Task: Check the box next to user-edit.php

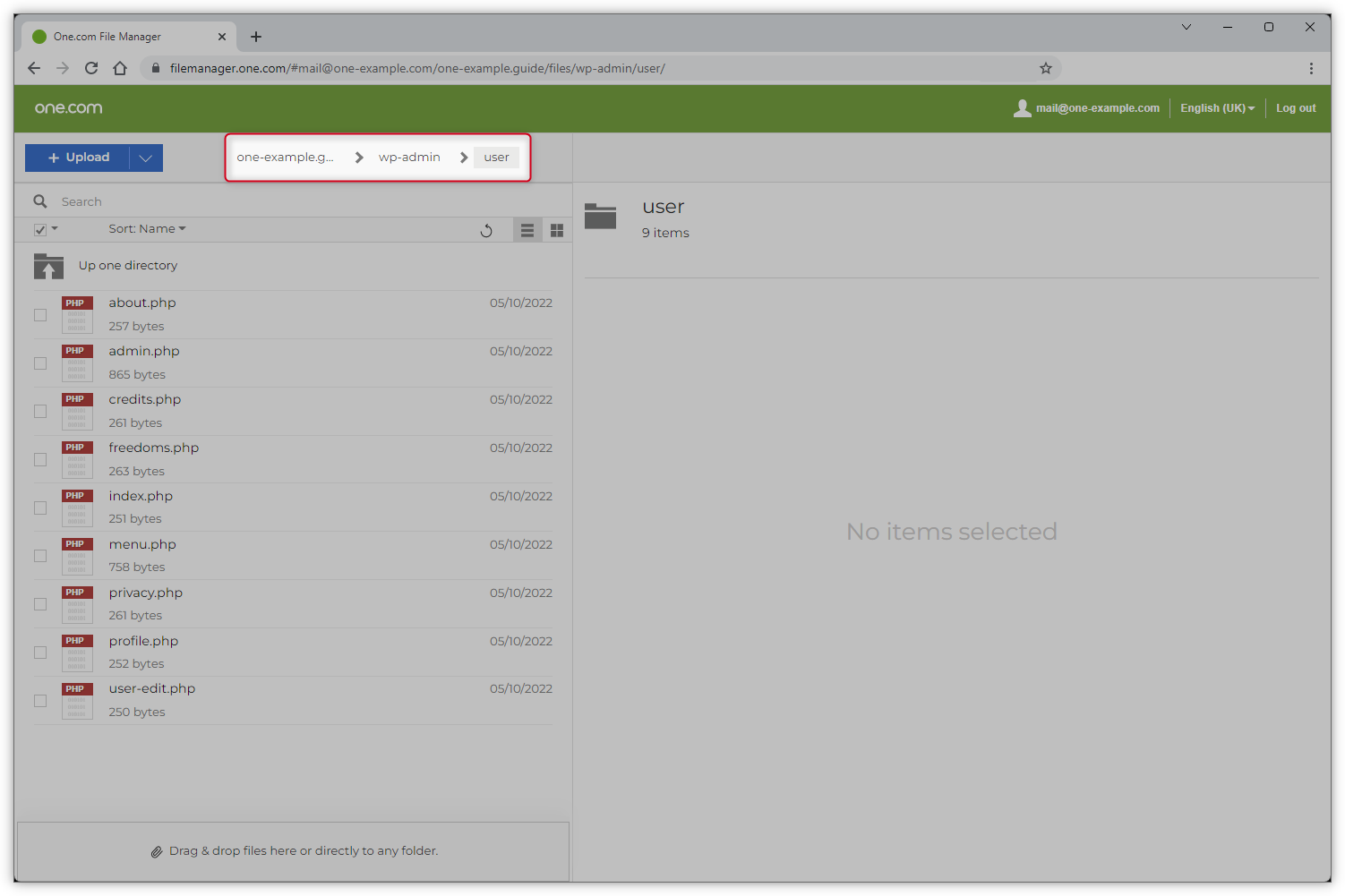Action: [x=40, y=701]
